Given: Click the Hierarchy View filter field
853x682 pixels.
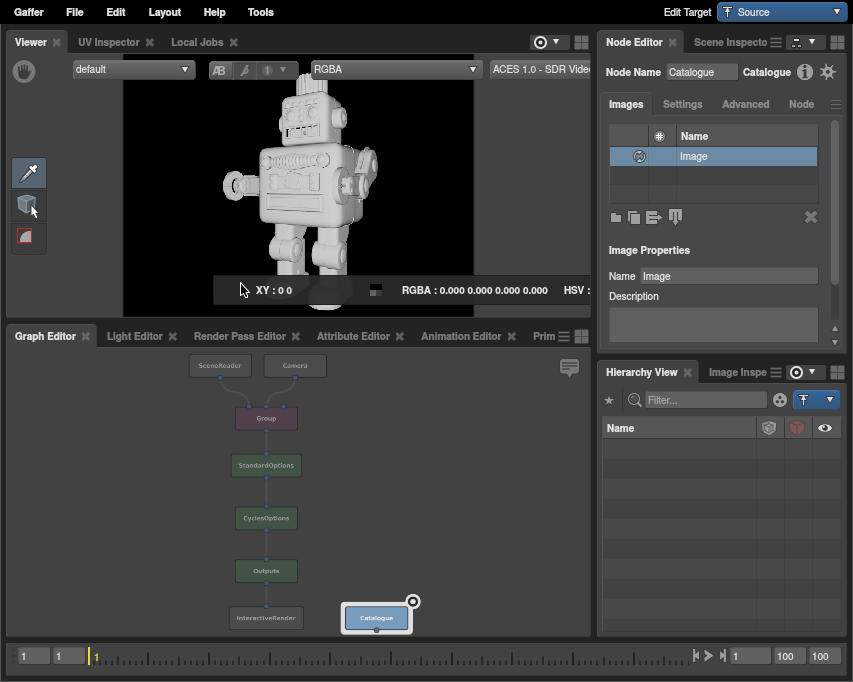Looking at the screenshot, I should pos(705,400).
